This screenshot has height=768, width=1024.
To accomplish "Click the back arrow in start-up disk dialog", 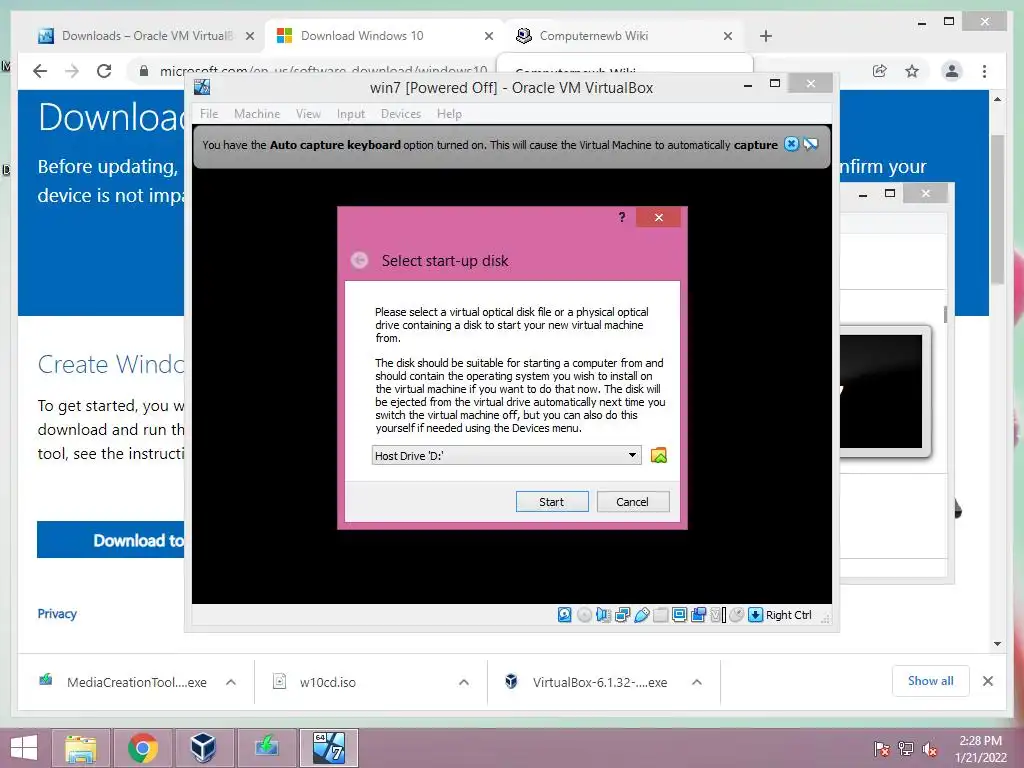I will point(359,261).
